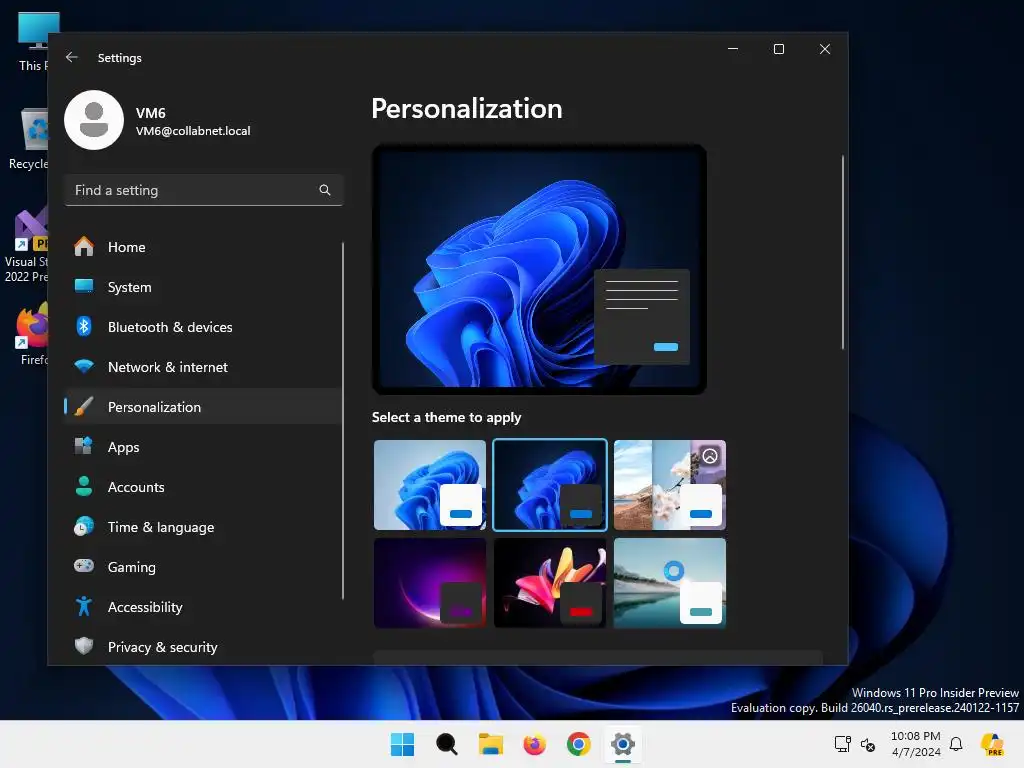The height and width of the screenshot is (768, 1024).
Task: Click the Home house icon in sidebar
Action: tap(84, 247)
